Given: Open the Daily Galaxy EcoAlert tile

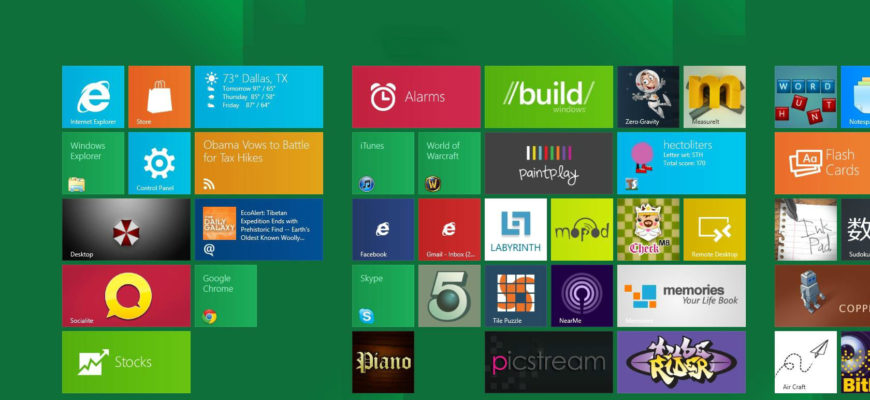Looking at the screenshot, I should [x=259, y=229].
